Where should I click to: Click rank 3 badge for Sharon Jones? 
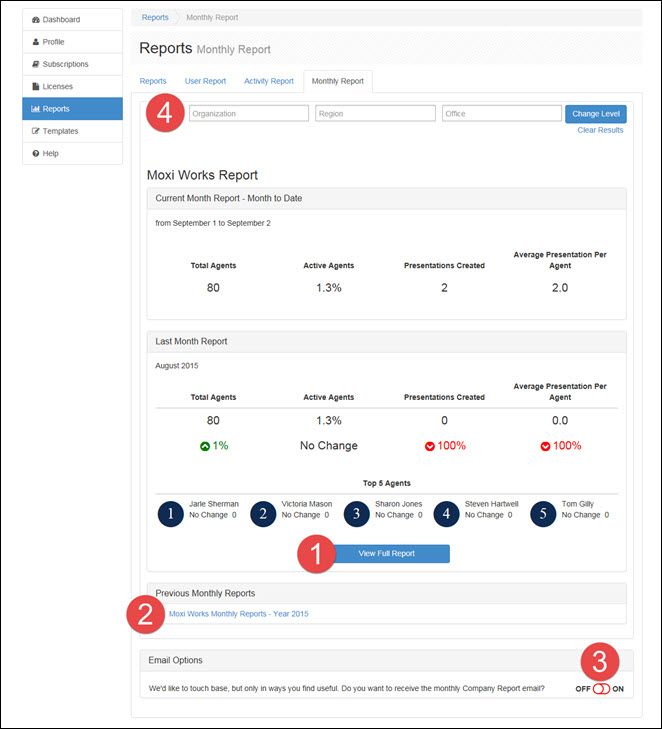click(357, 514)
